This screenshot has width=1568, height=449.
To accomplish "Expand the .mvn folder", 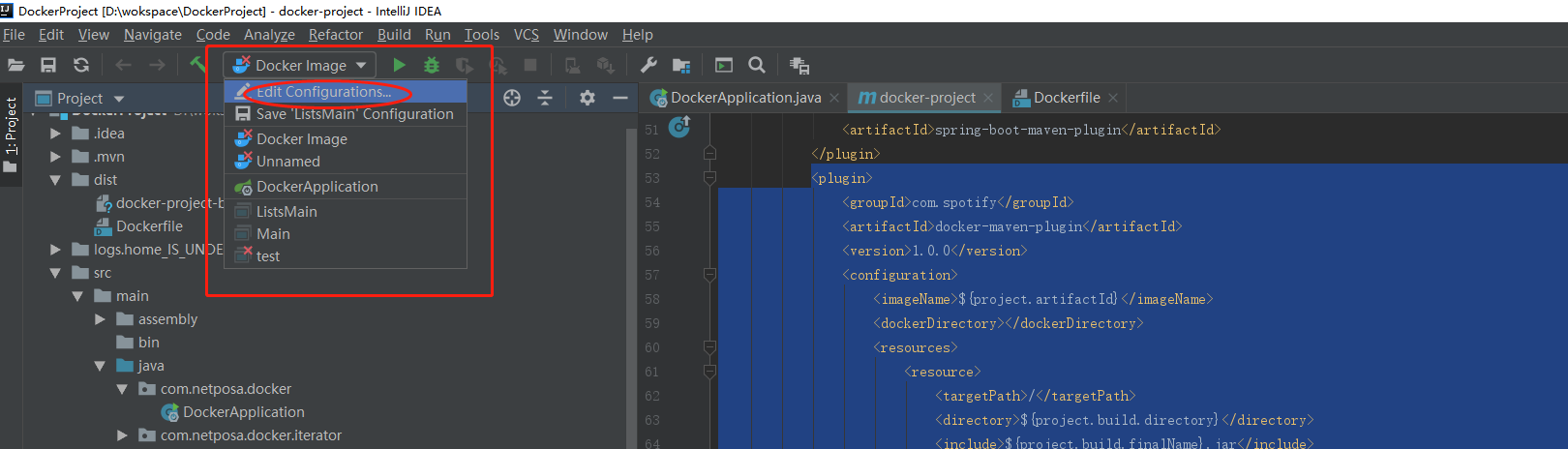I will 55,157.
